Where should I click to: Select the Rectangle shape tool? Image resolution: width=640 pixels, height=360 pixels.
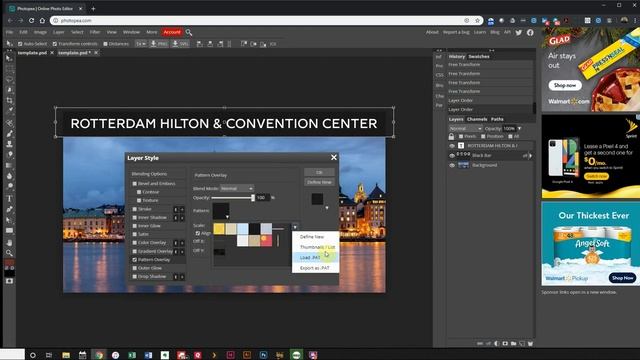pos(9,231)
